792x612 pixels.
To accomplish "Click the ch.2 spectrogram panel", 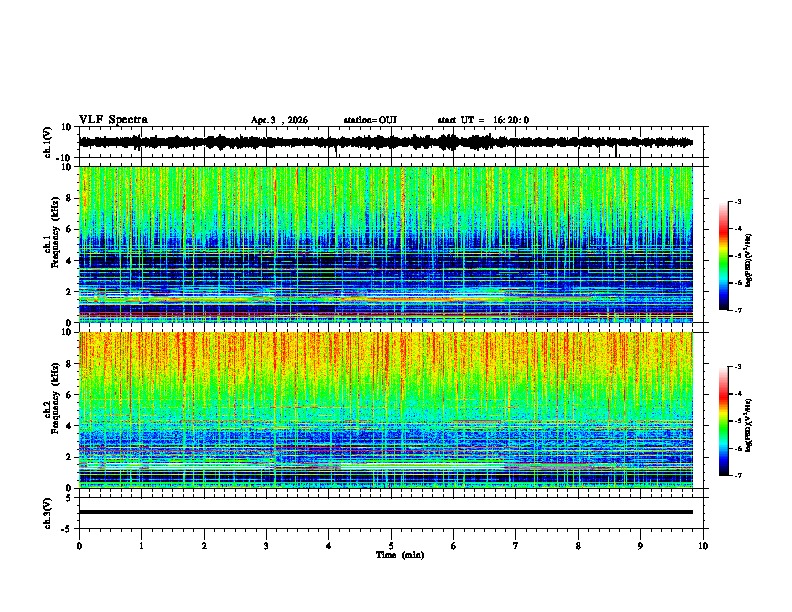I will coord(386,410).
